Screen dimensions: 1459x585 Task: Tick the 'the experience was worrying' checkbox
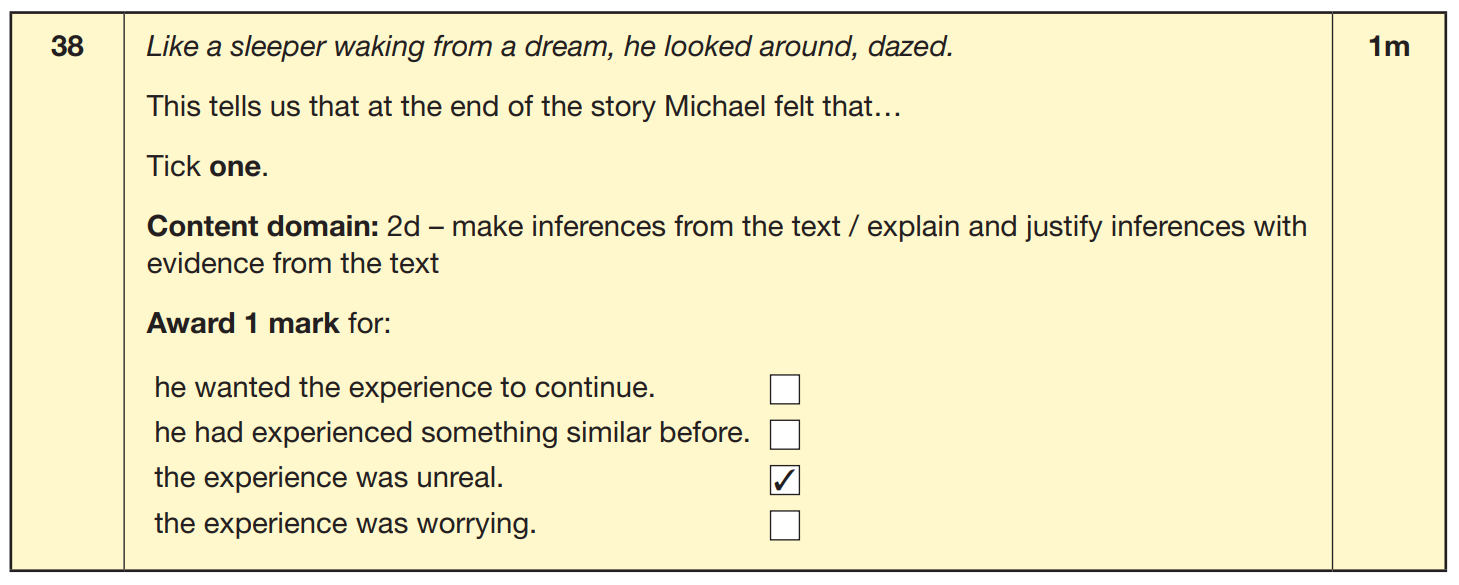pyautogui.click(x=785, y=525)
